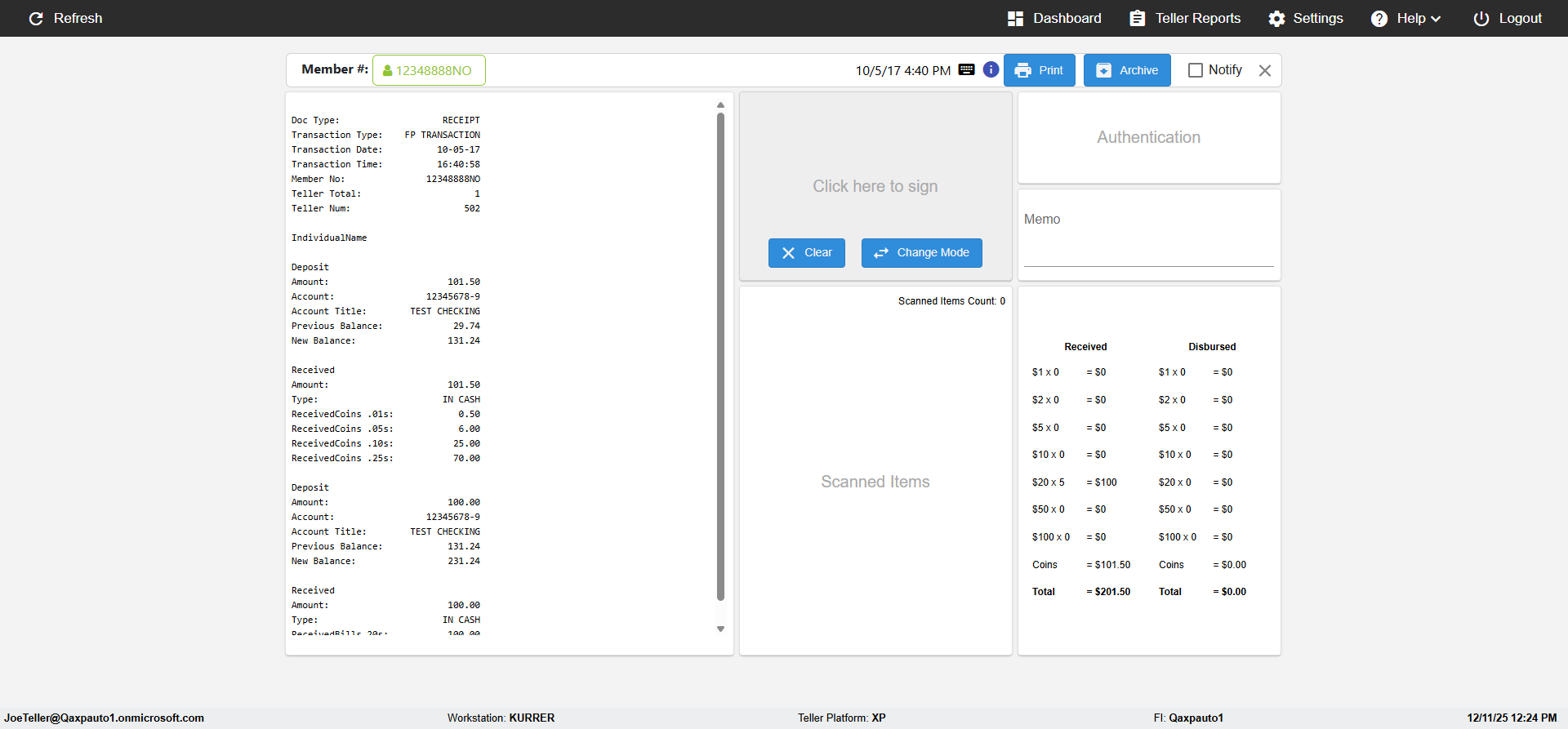This screenshot has width=1568, height=729.
Task: Click the Disbursed Total $0.00 value
Action: pyautogui.click(x=1230, y=592)
